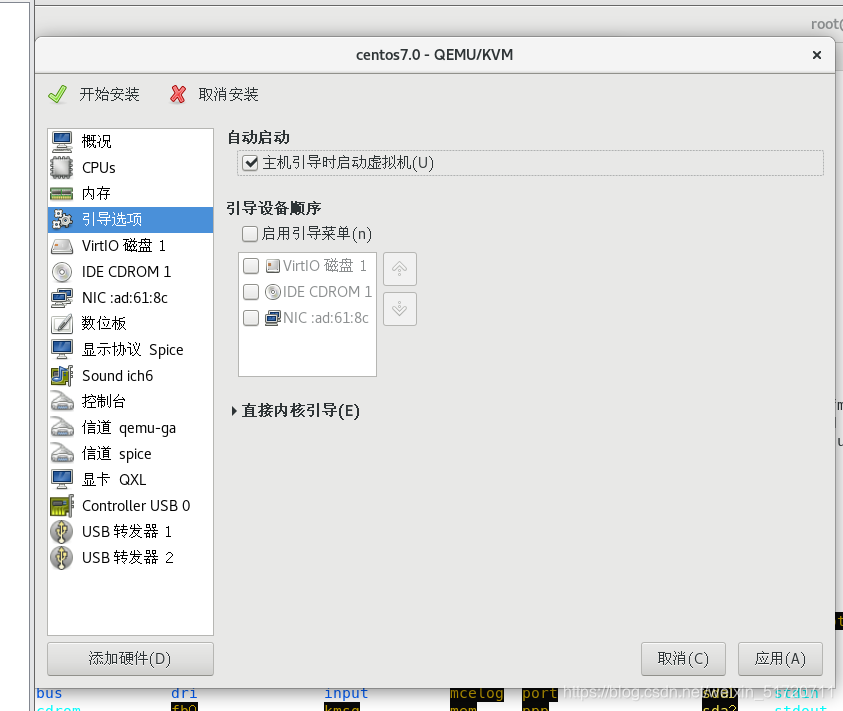The image size is (843, 711).
Task: Select the USB 转发器 1 icon
Action: point(62,531)
